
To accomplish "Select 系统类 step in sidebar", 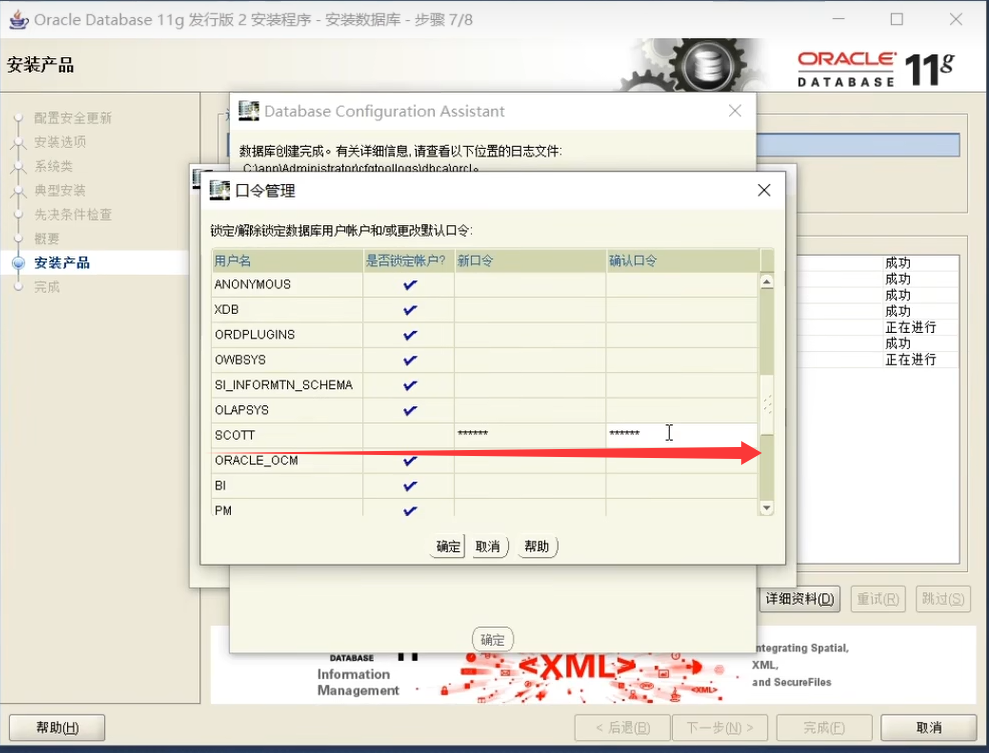I will click(x=54, y=166).
